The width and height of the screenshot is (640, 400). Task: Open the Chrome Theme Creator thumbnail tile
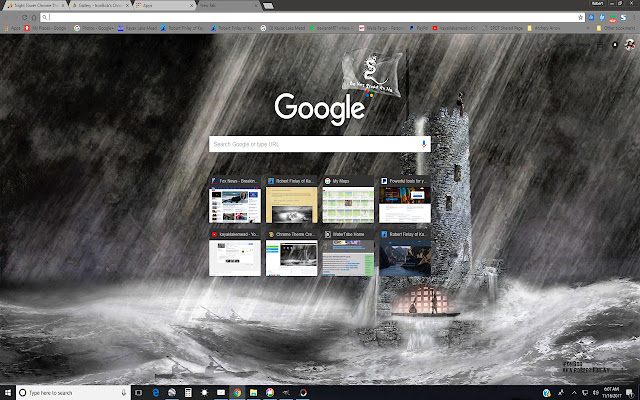[x=291, y=253]
